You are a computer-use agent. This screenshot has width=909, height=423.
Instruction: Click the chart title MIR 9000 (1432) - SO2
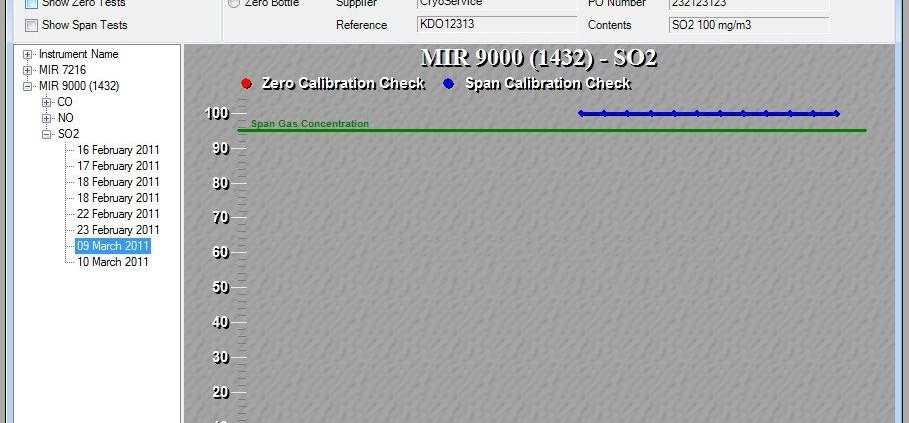(539, 58)
